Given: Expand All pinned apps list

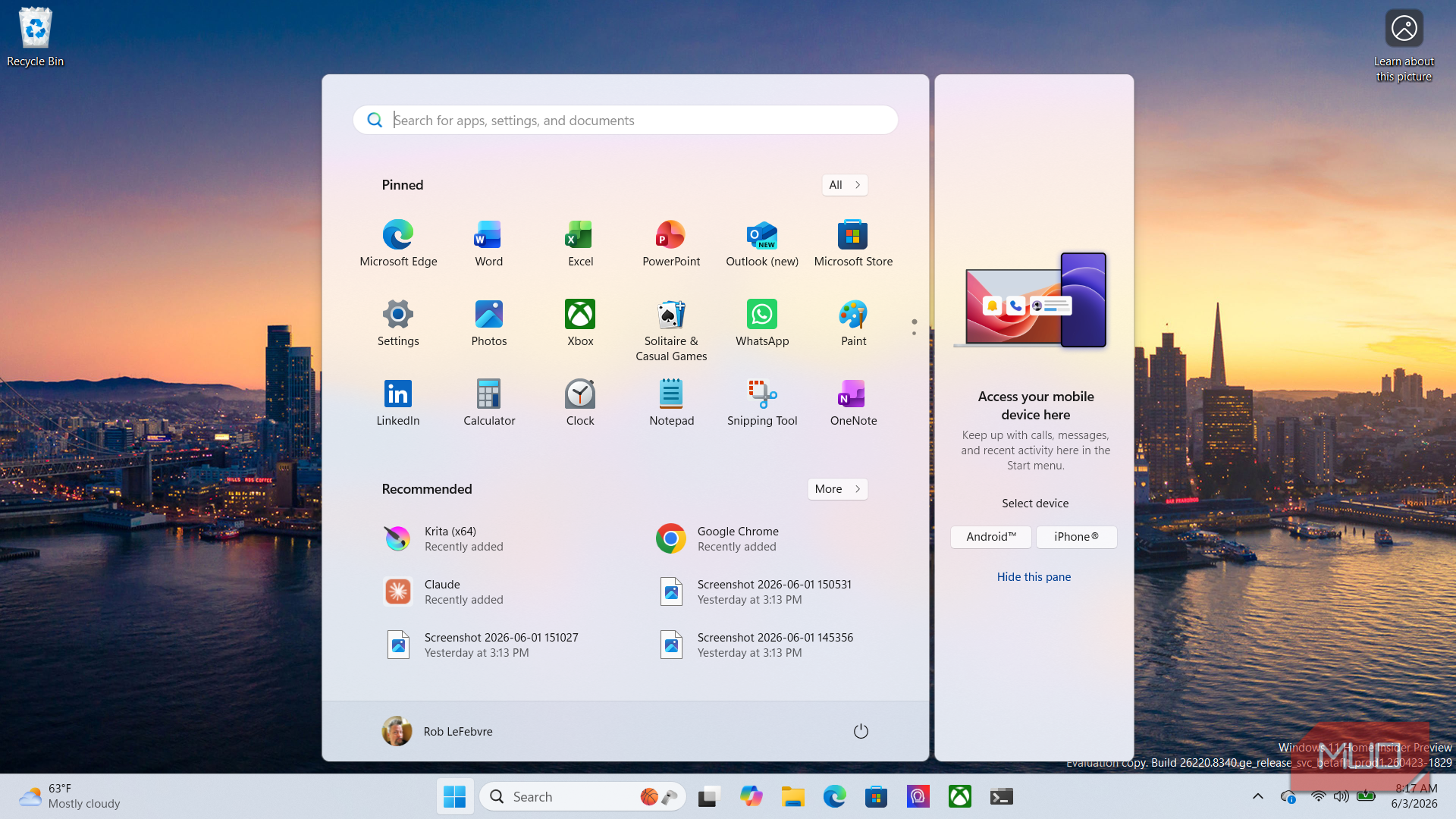Looking at the screenshot, I should [x=845, y=185].
